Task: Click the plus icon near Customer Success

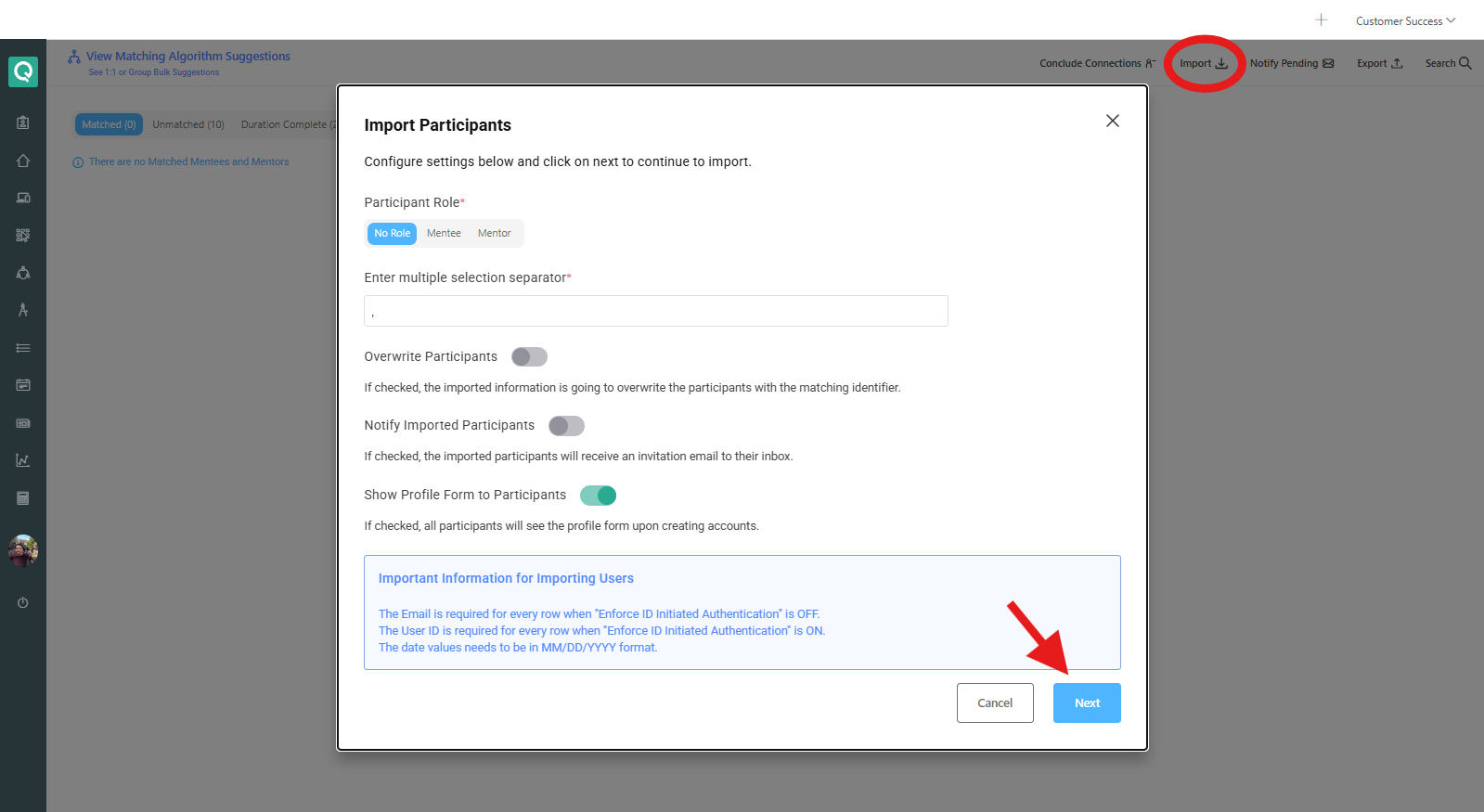Action: coord(1321,19)
